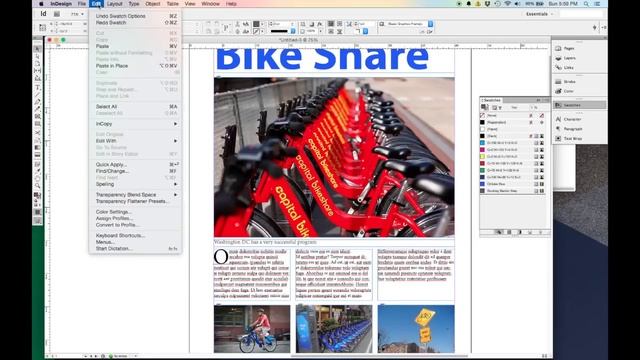Expand the Edit With submenu
640x360 pixels.
[136, 141]
